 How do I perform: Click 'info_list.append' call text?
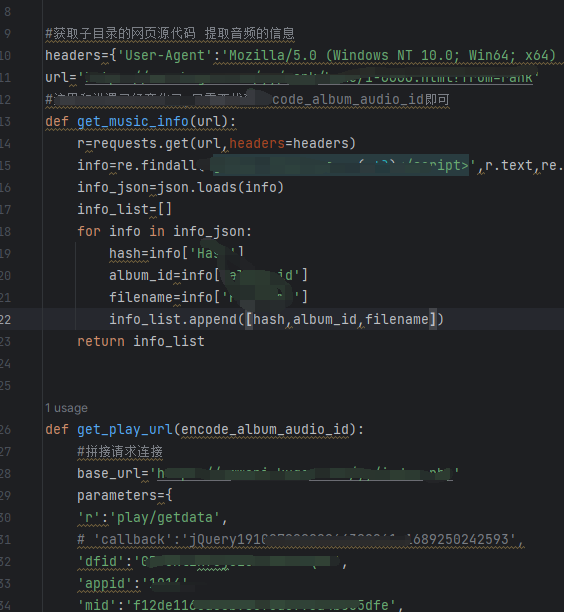coord(173,320)
